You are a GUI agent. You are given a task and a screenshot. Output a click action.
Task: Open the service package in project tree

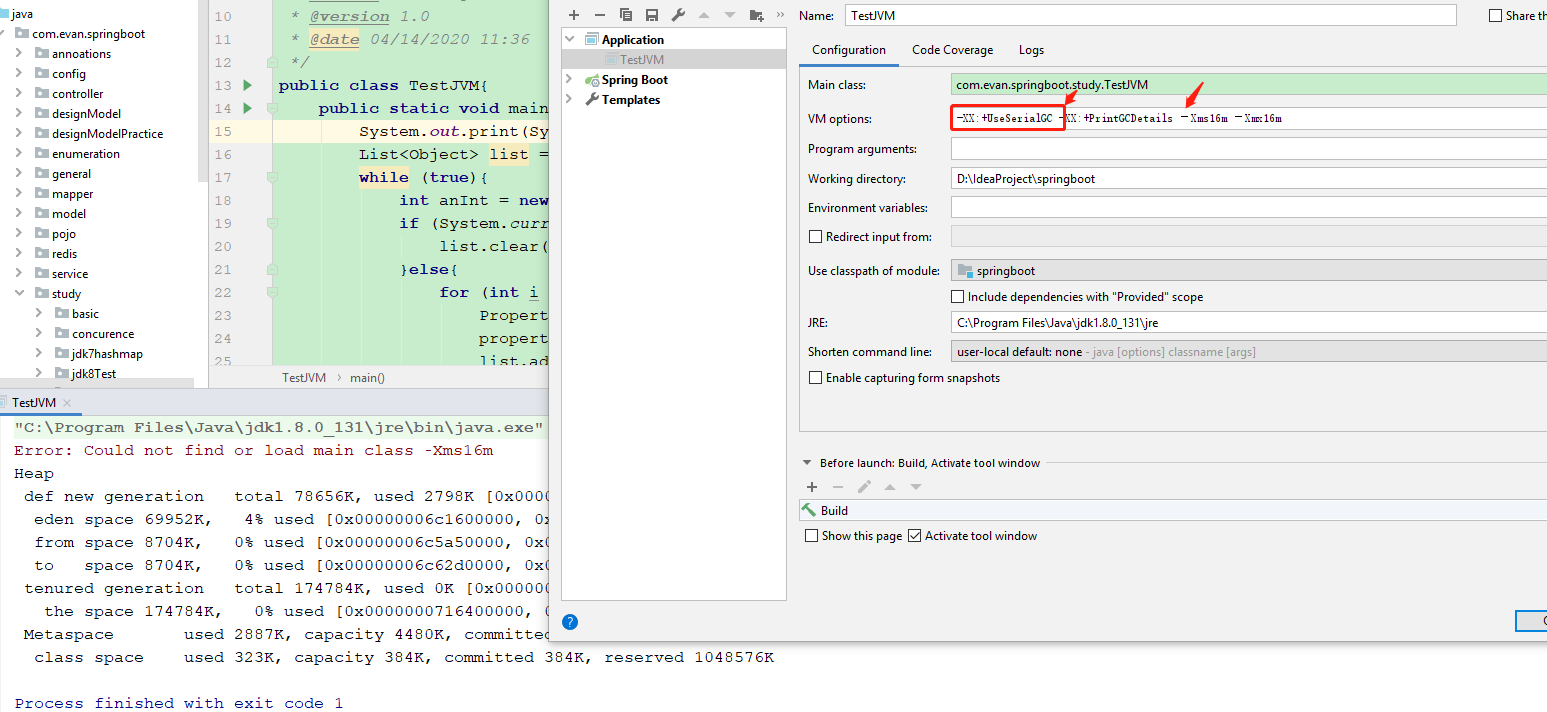tap(70, 273)
